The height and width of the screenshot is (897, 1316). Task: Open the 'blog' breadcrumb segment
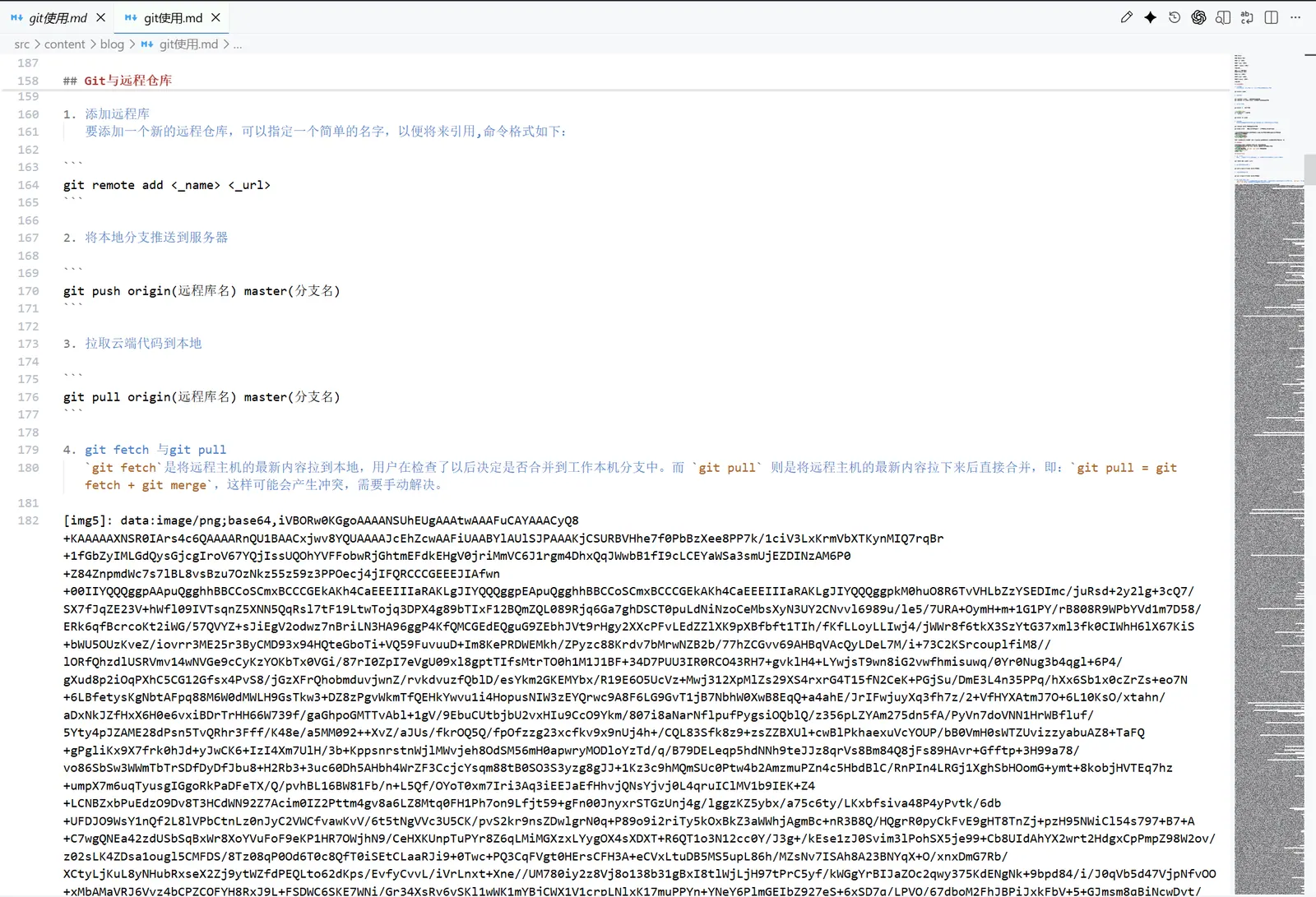(112, 44)
